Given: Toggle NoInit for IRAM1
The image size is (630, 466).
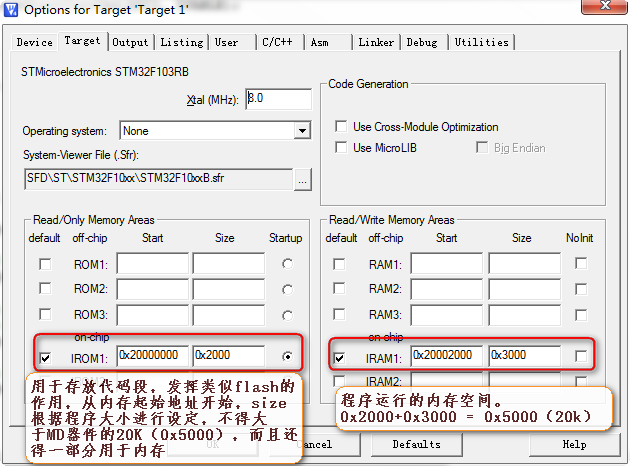Looking at the screenshot, I should [581, 356].
